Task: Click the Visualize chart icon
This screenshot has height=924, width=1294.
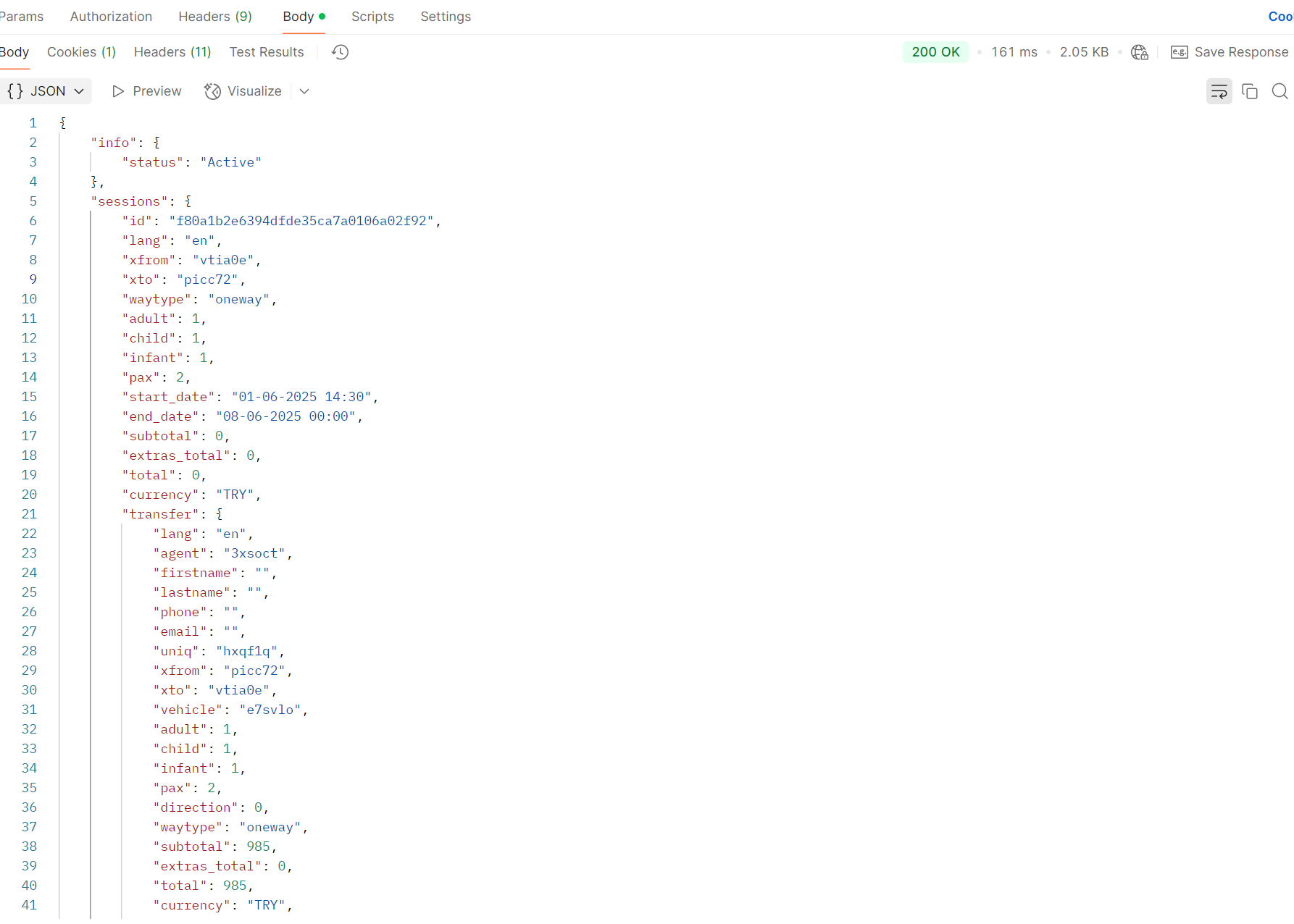Action: pyautogui.click(x=212, y=91)
